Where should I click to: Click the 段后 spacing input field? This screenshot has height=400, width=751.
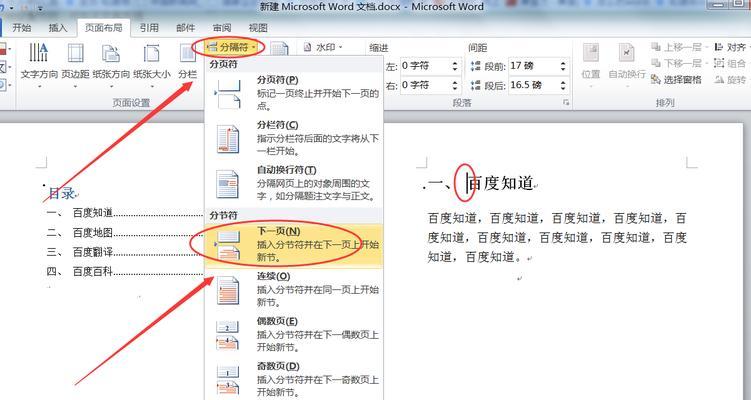tap(534, 85)
